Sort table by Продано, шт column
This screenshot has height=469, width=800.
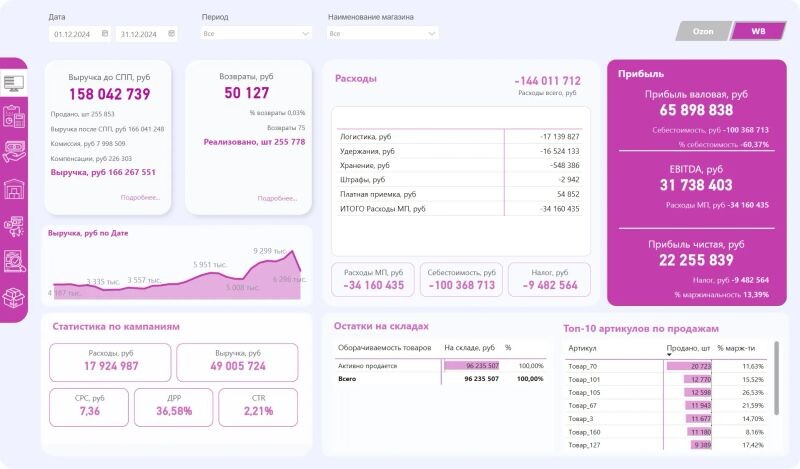pos(686,348)
